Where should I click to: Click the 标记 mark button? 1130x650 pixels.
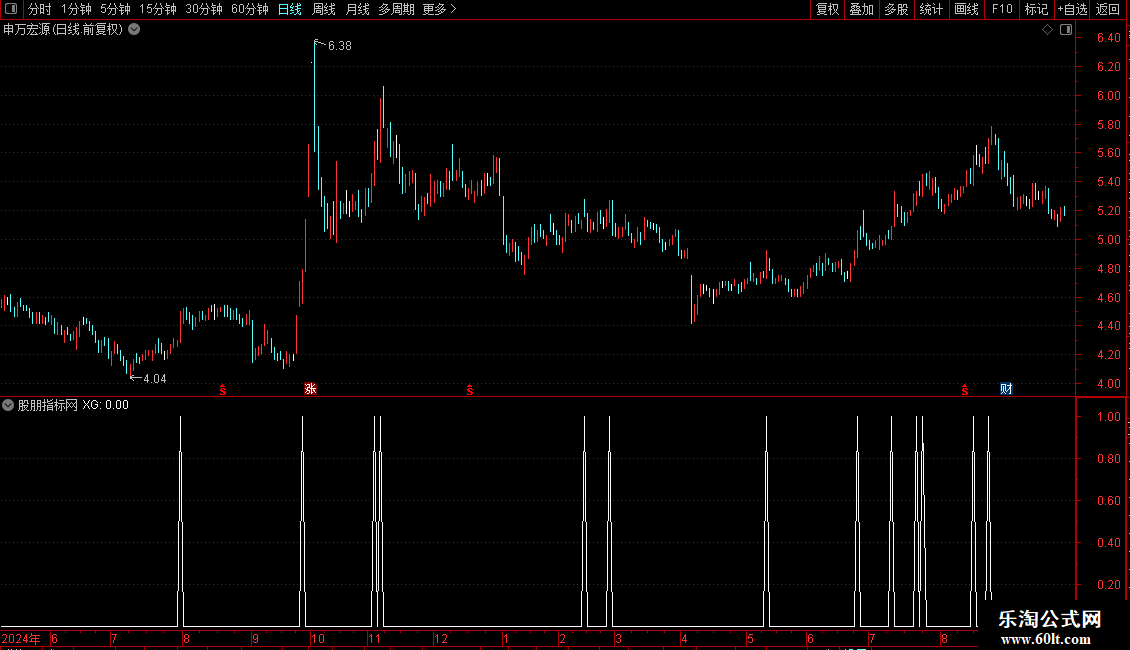1036,9
